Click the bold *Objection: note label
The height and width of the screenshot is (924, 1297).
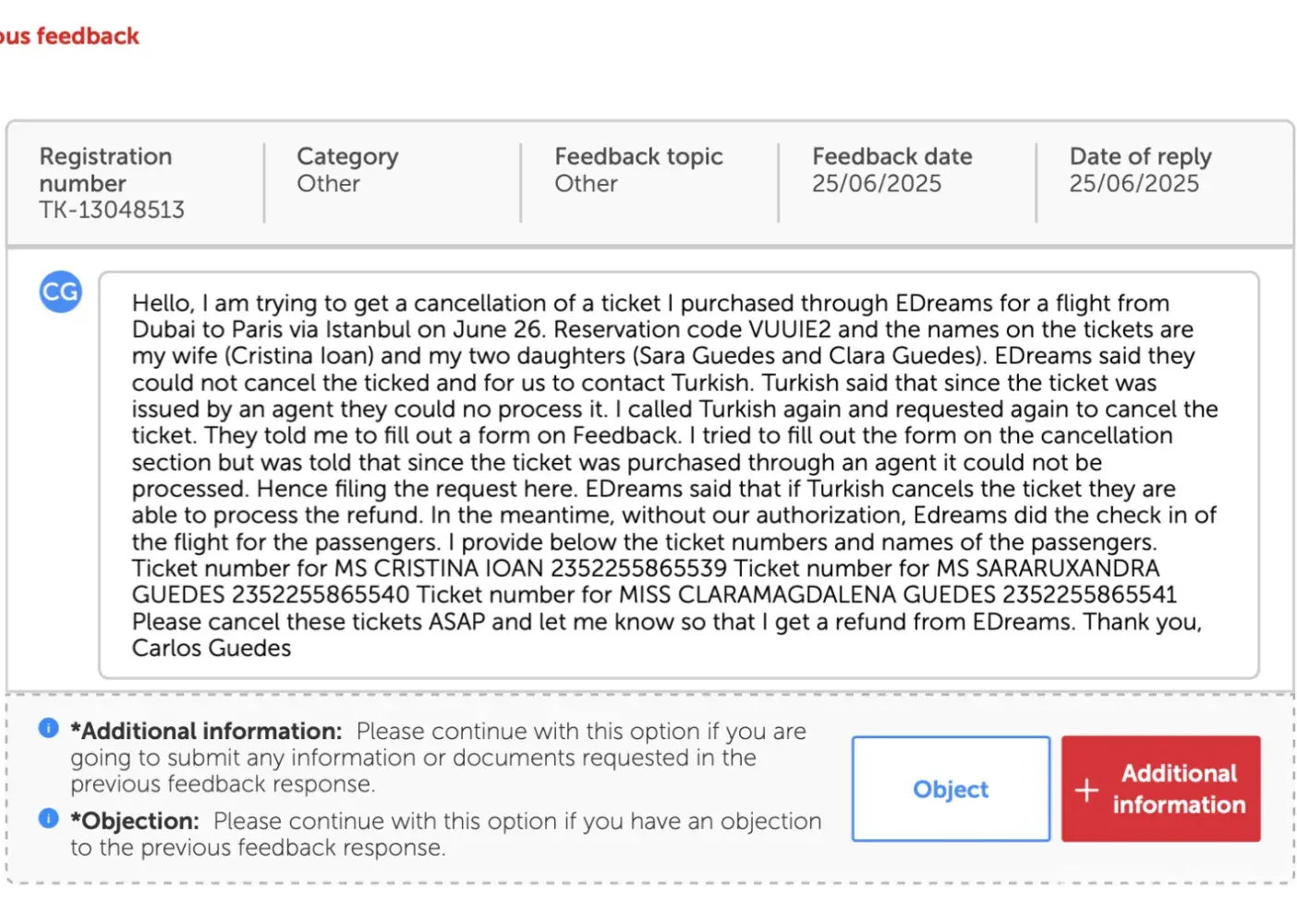135,821
